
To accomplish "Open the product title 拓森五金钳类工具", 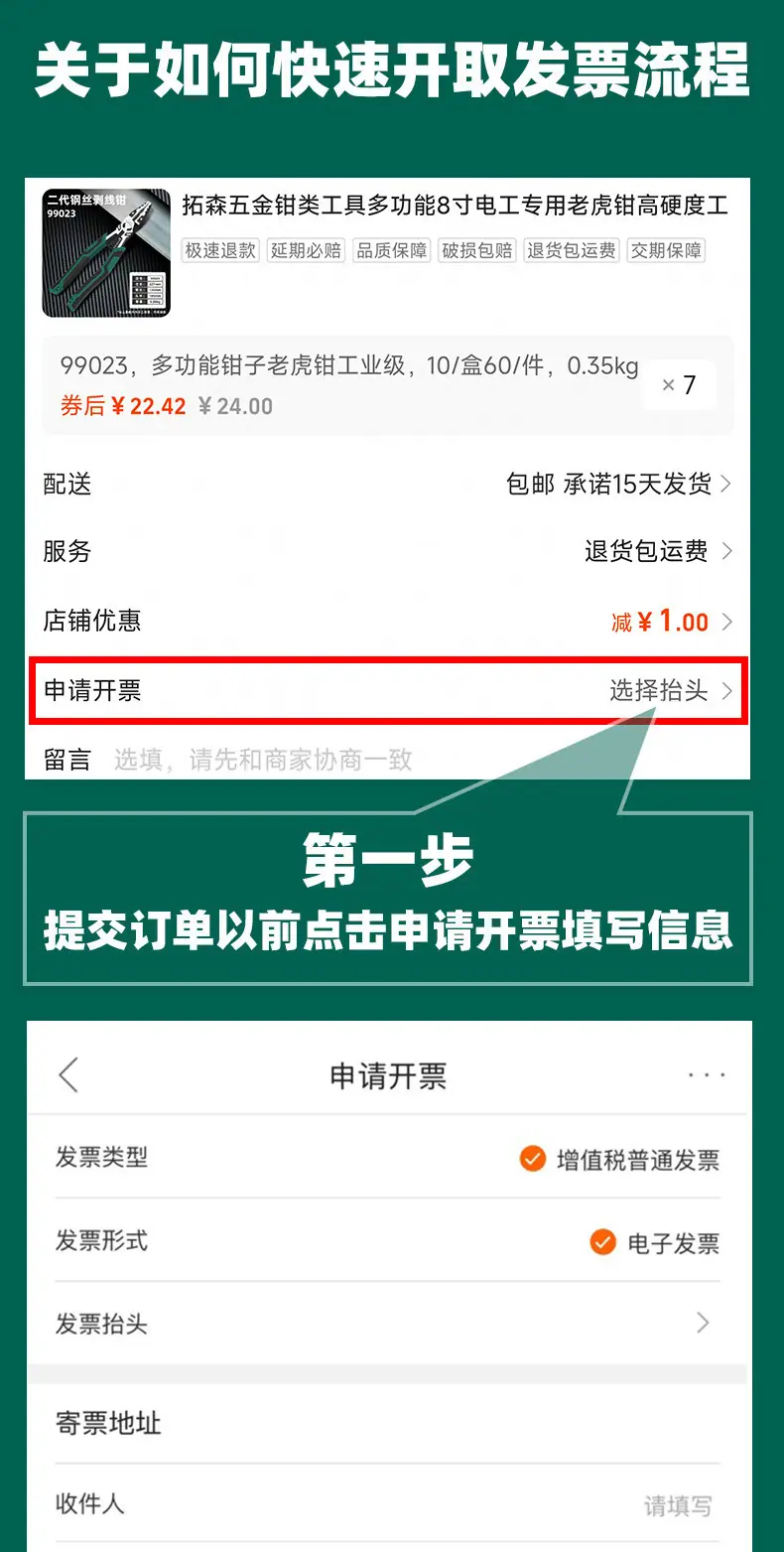I will tap(456, 206).
